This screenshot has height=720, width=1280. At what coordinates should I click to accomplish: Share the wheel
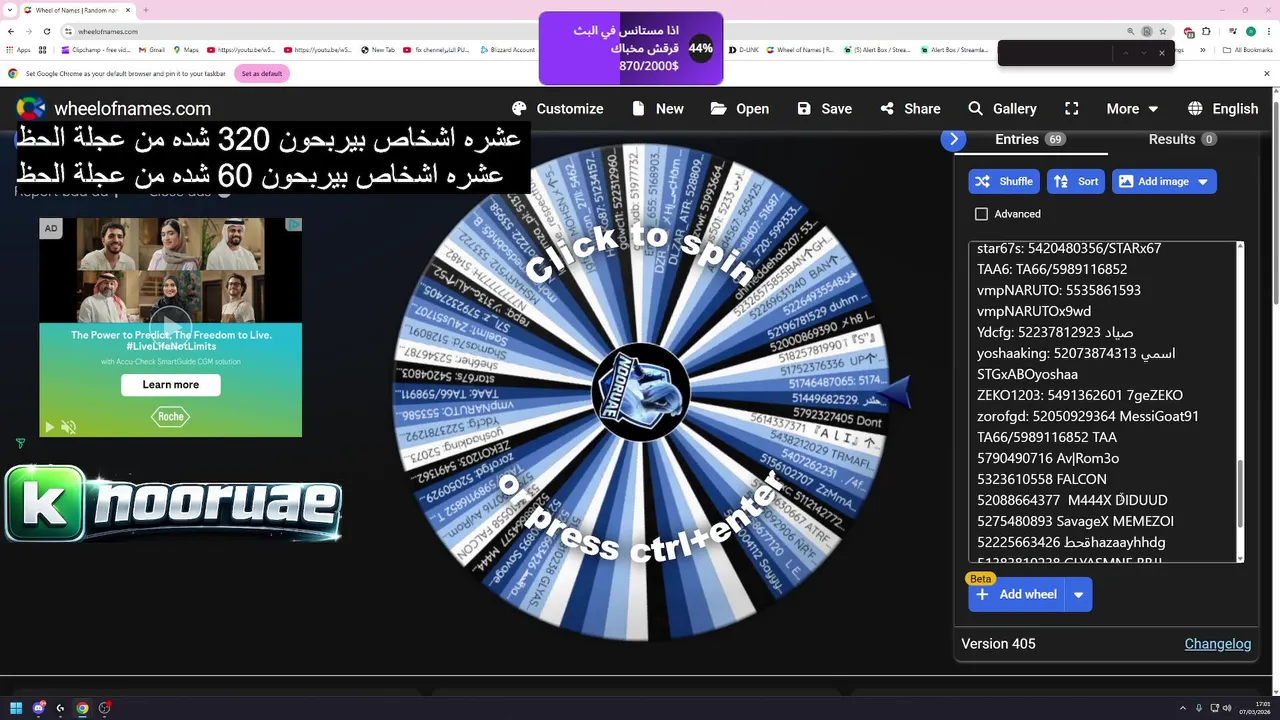click(910, 108)
